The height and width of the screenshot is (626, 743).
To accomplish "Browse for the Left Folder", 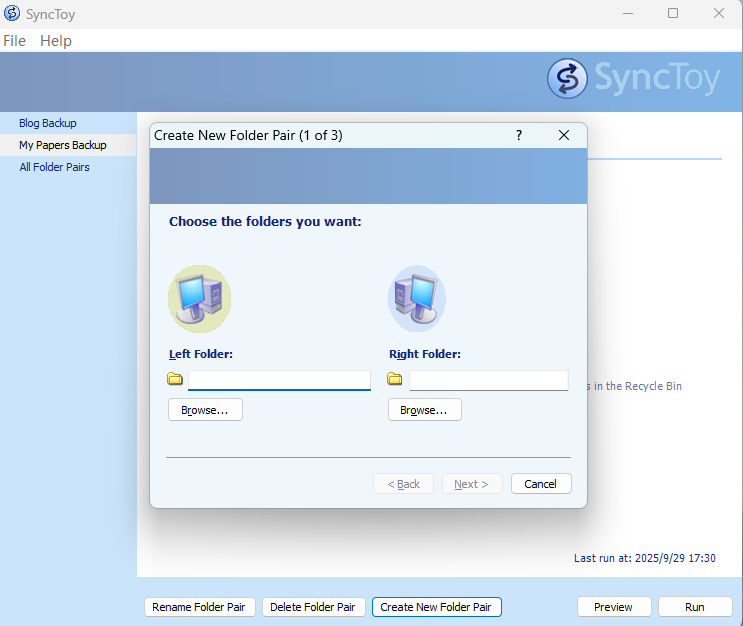I will (205, 409).
